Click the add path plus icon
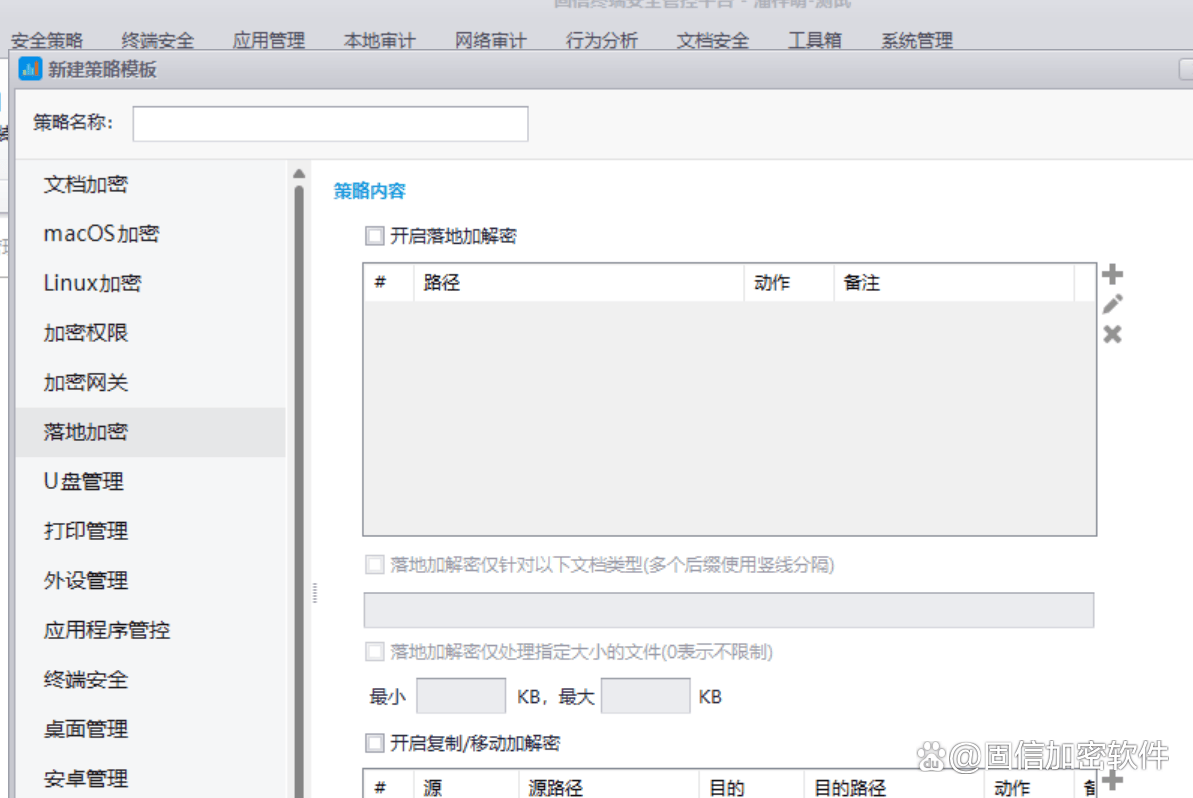Image resolution: width=1193 pixels, height=798 pixels. 1112,274
